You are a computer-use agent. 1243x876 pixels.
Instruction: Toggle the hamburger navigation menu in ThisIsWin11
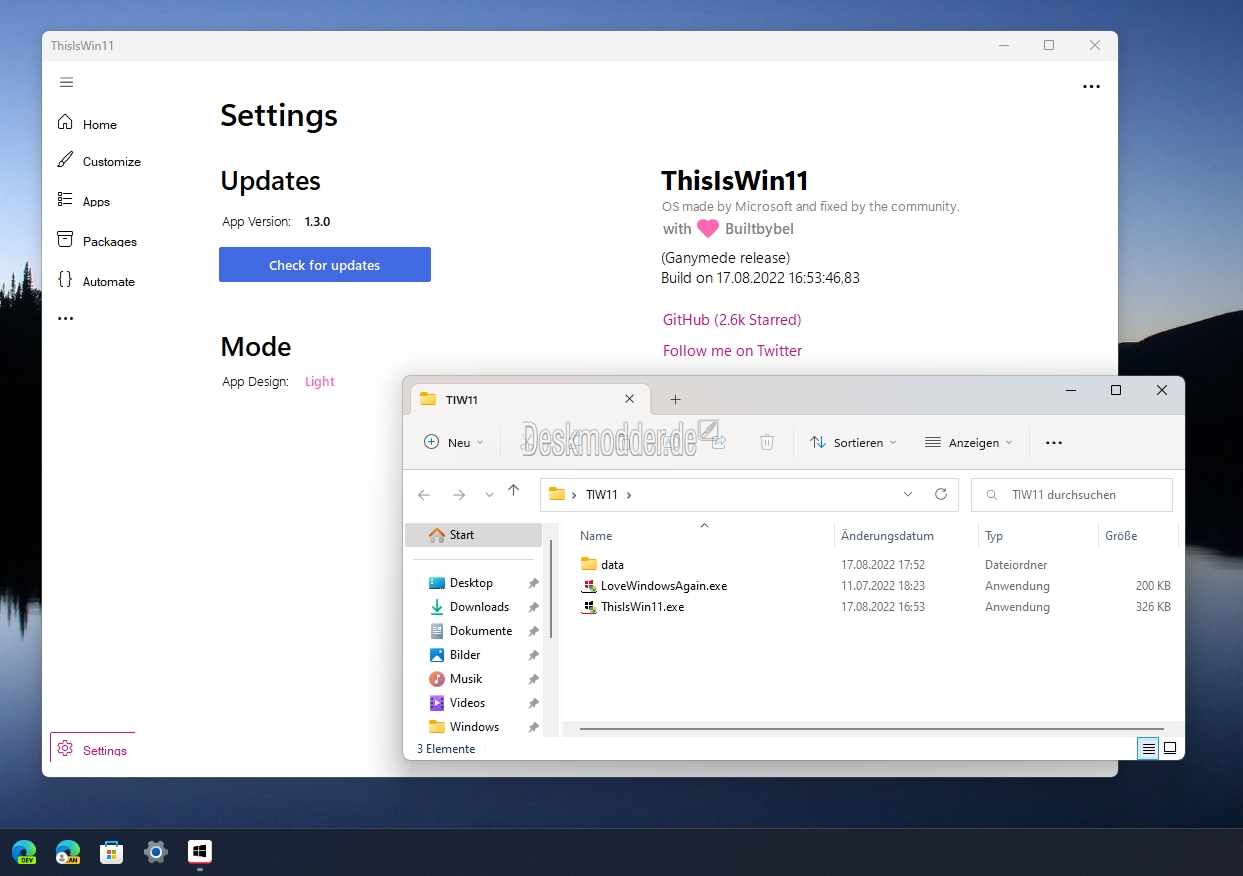click(67, 82)
